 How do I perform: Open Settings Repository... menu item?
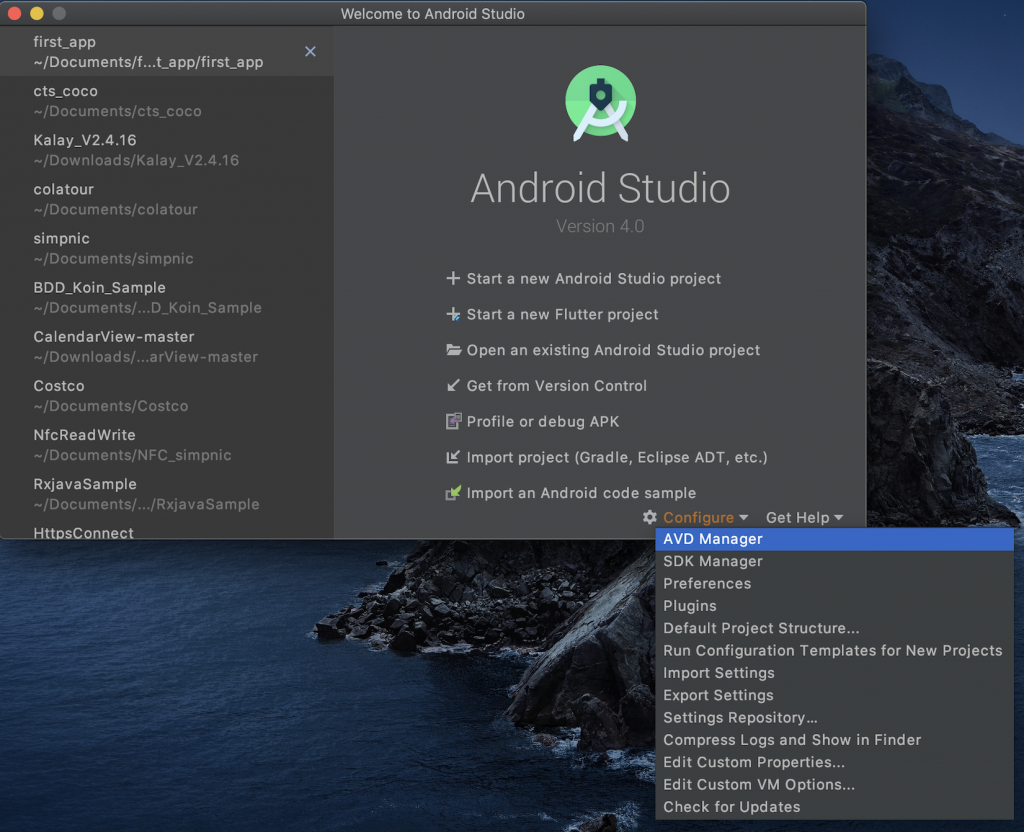click(834, 717)
